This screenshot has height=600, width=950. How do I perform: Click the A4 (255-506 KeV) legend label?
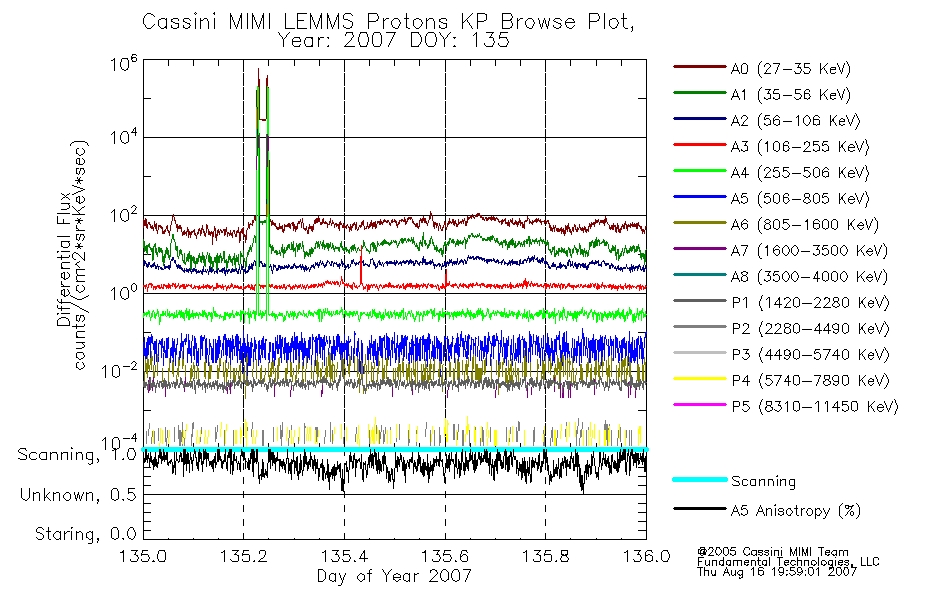800,173
